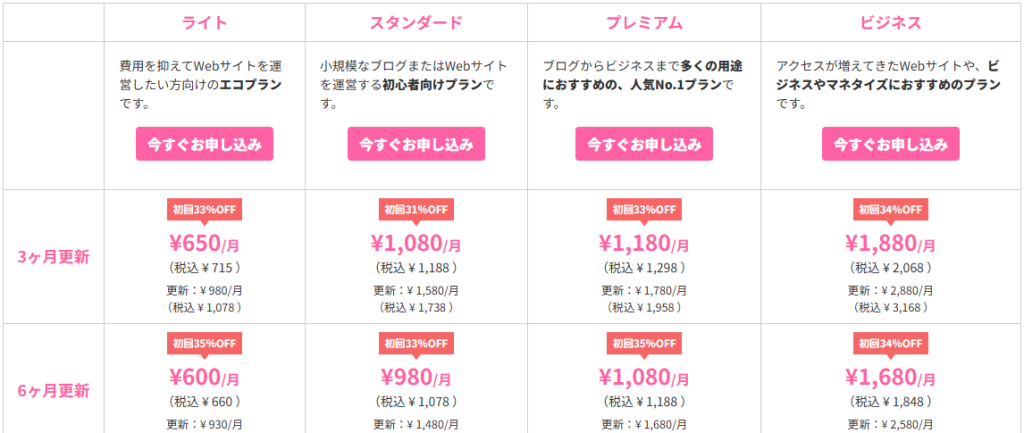Click 今すぐお申し込み button under プレミアム plan
Viewport: 1024px width, 433px height.
644,144
